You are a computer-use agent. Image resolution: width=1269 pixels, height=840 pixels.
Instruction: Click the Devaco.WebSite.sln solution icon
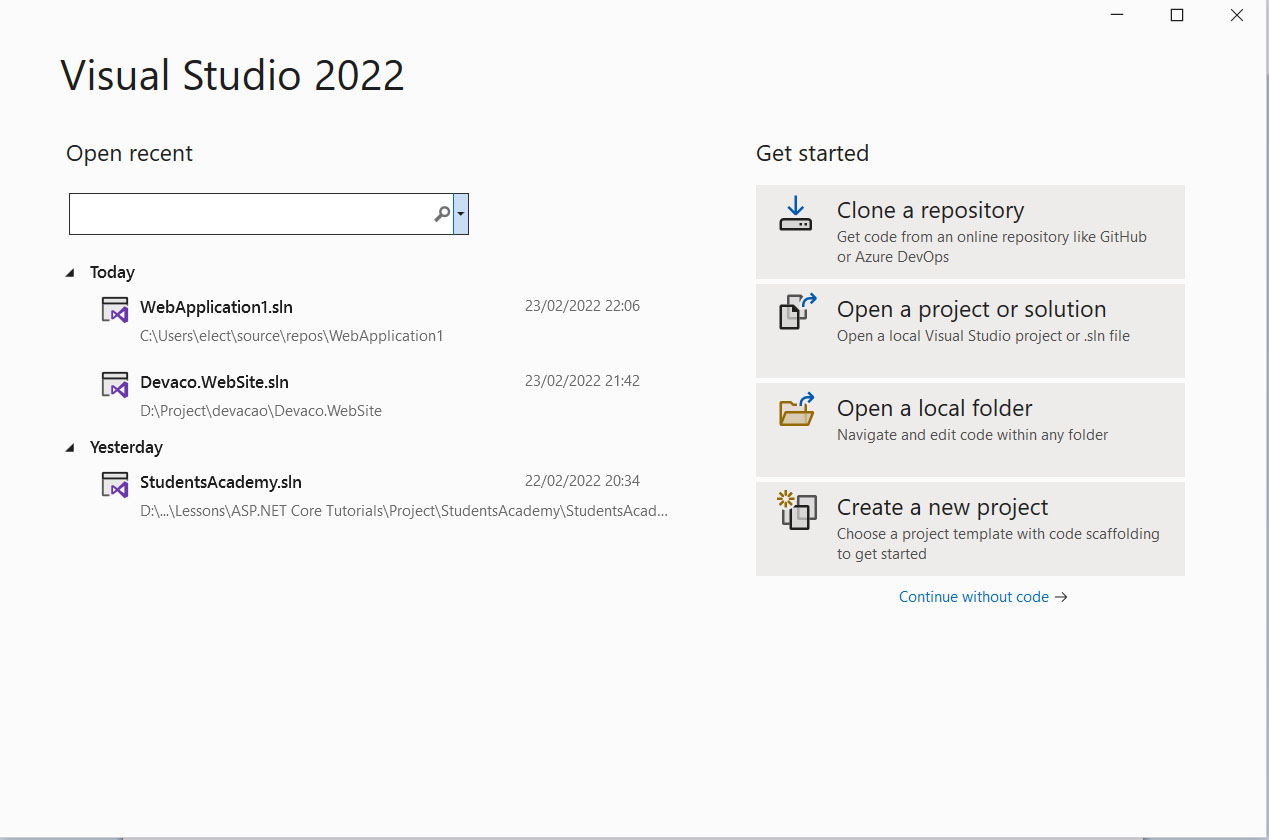point(115,385)
